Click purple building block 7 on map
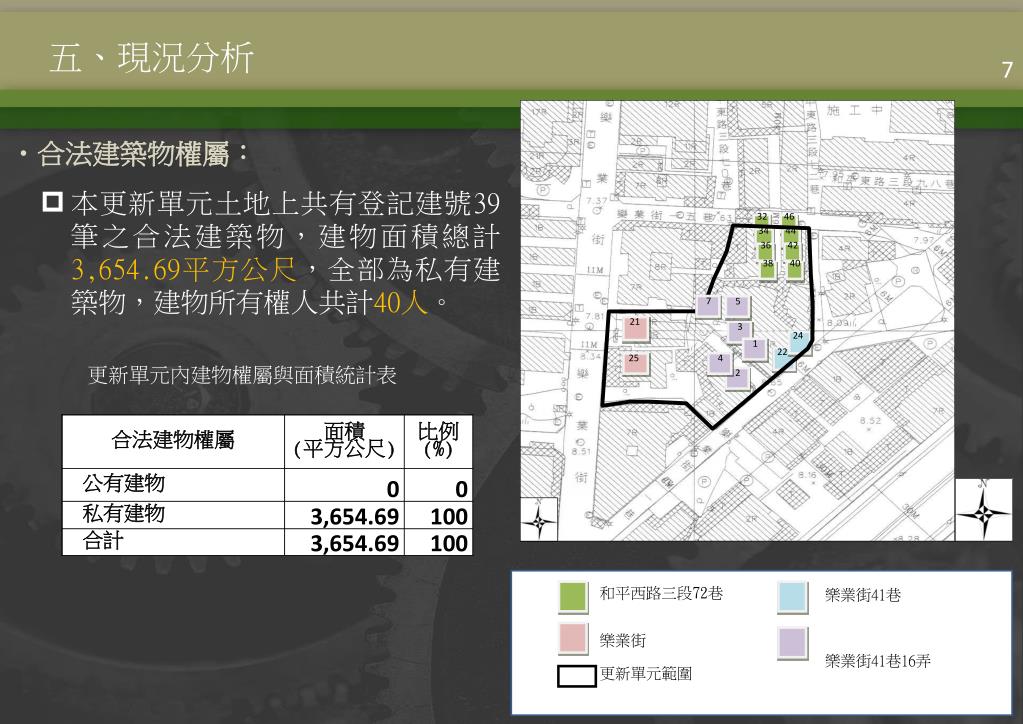1023x724 pixels. coord(708,306)
